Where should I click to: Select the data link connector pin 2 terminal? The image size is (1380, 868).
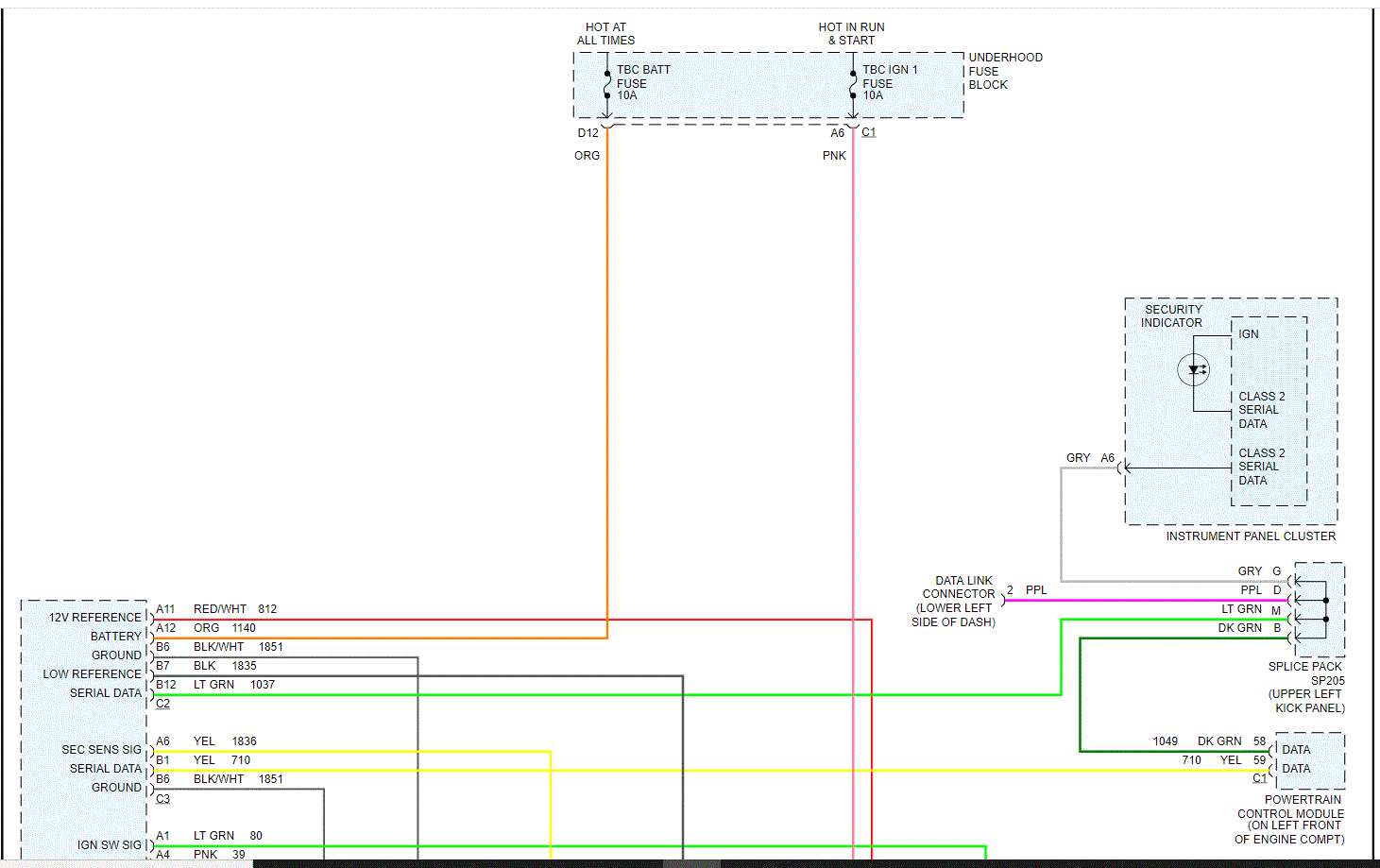[1003, 599]
